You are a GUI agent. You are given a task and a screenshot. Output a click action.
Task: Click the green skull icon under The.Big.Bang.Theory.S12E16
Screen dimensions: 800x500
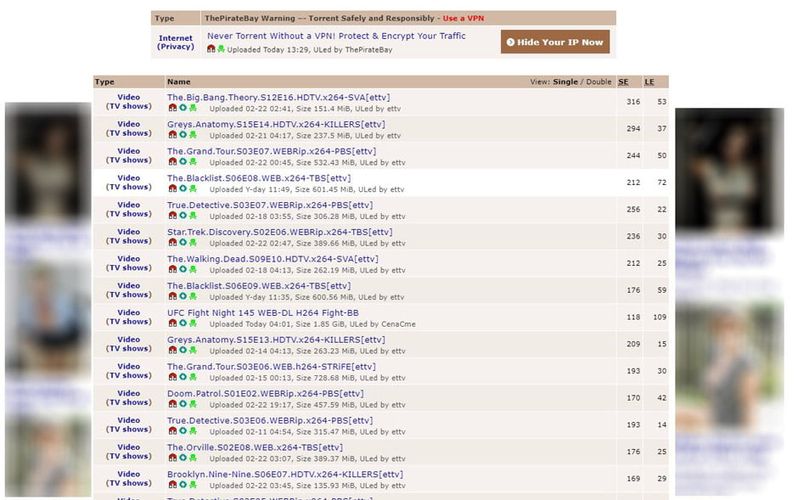[x=193, y=108]
